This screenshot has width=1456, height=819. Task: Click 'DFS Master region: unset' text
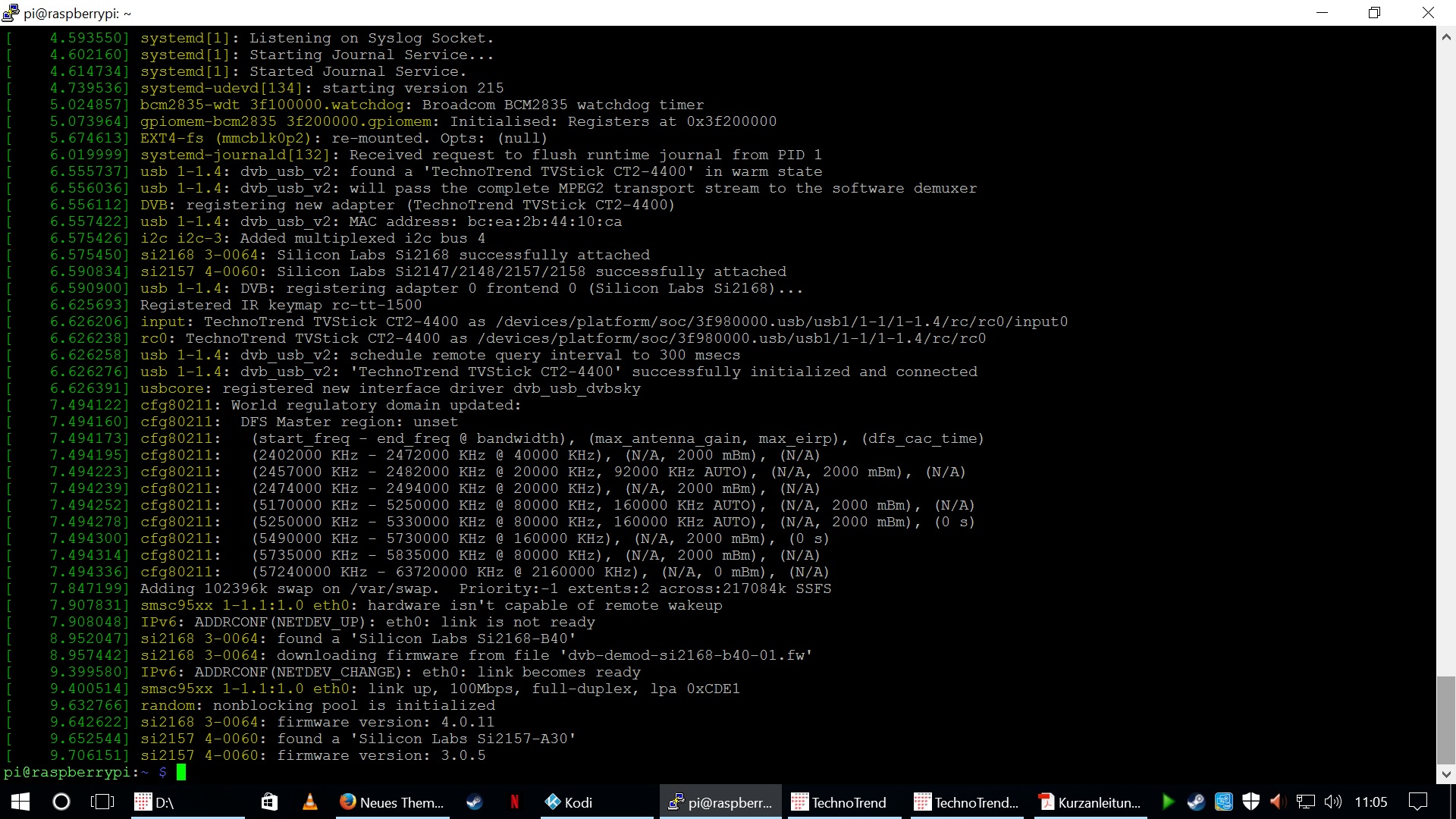[x=350, y=422]
